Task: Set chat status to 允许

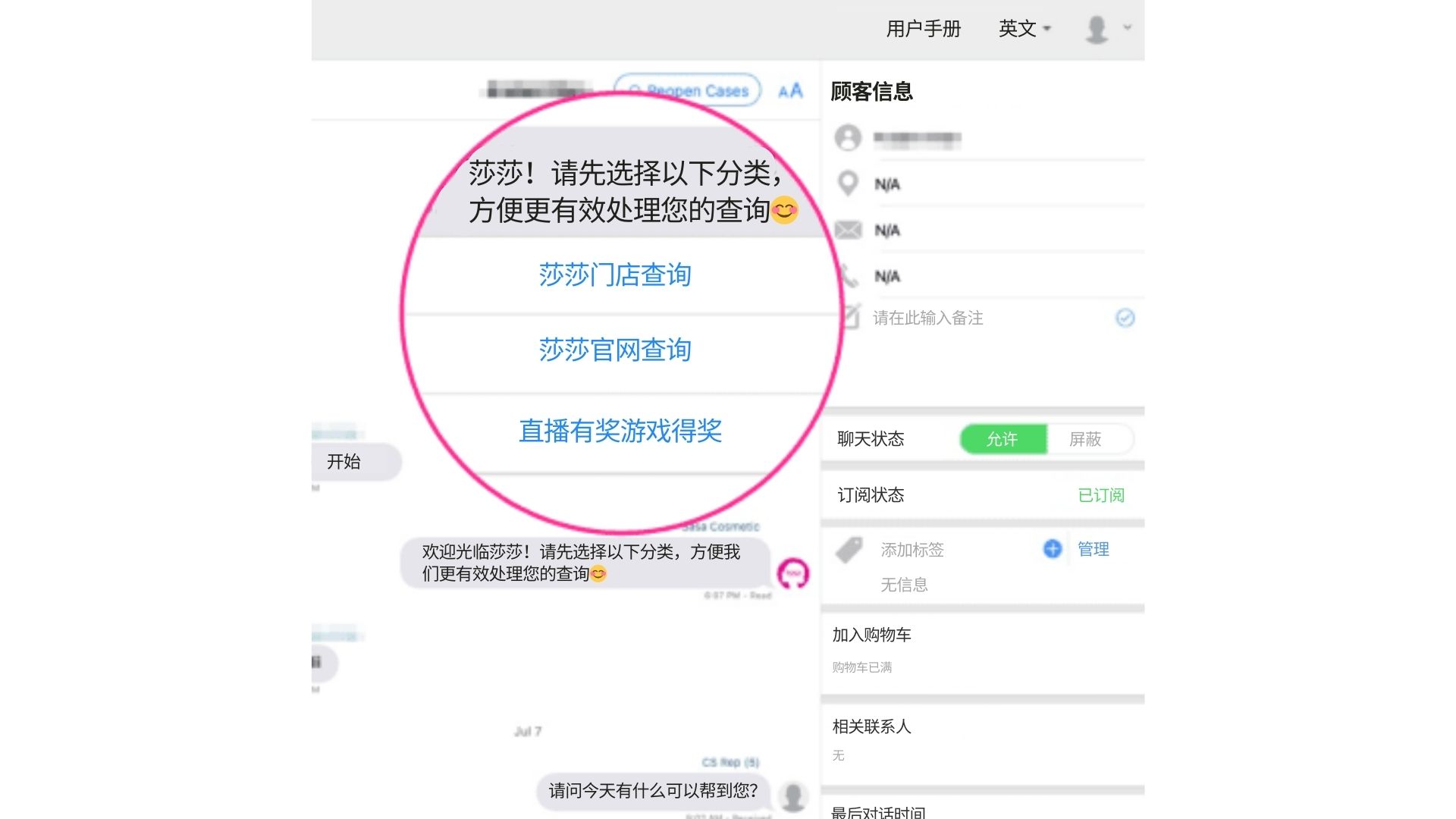Action: pyautogui.click(x=1003, y=439)
